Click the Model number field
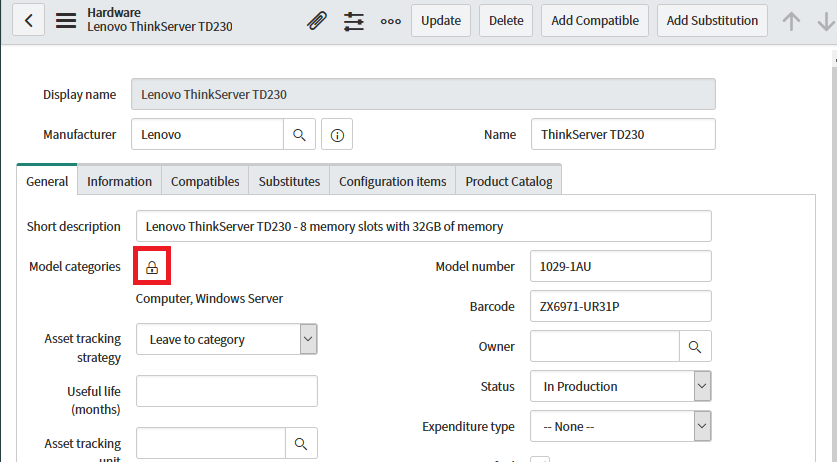Screen dimensions: 837x462 (x=621, y=266)
